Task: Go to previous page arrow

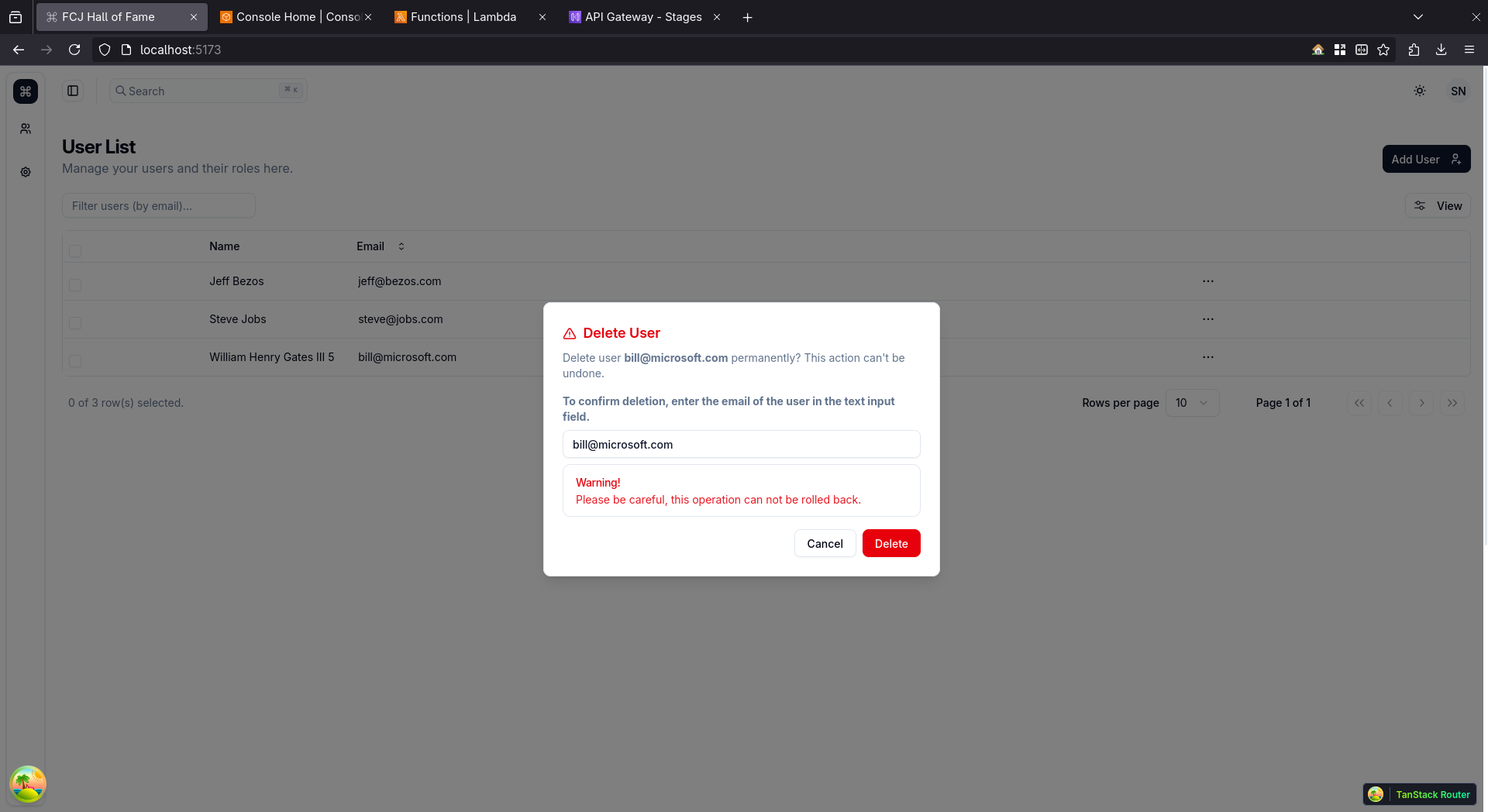Action: click(x=1390, y=403)
